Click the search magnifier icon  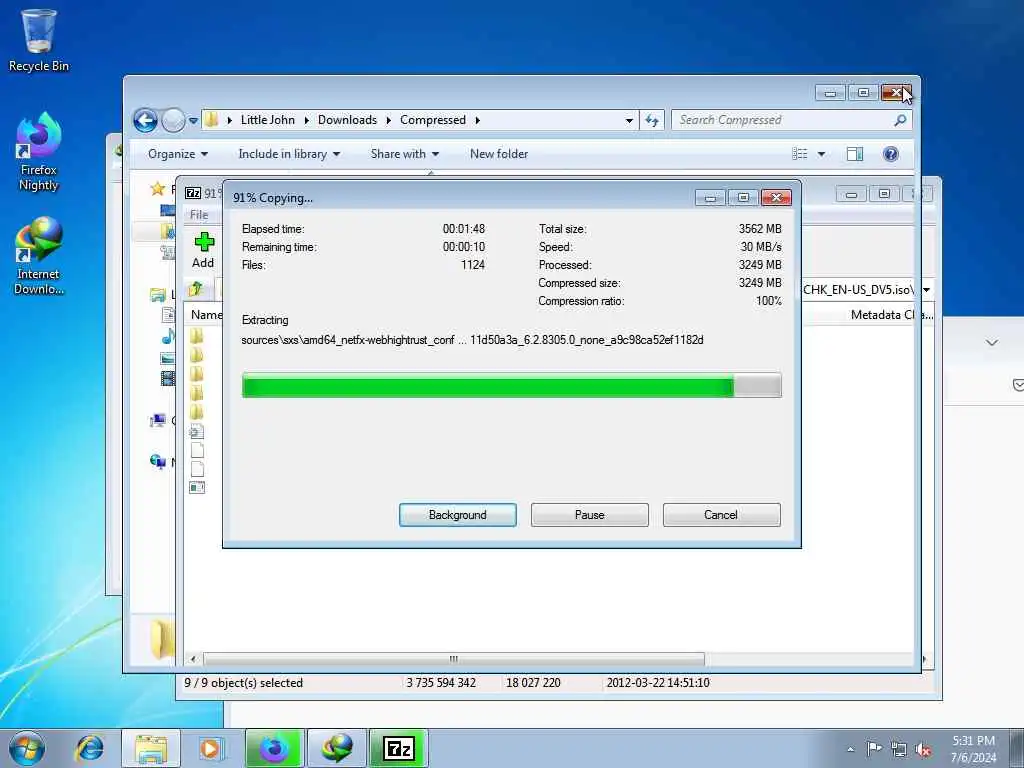point(900,120)
